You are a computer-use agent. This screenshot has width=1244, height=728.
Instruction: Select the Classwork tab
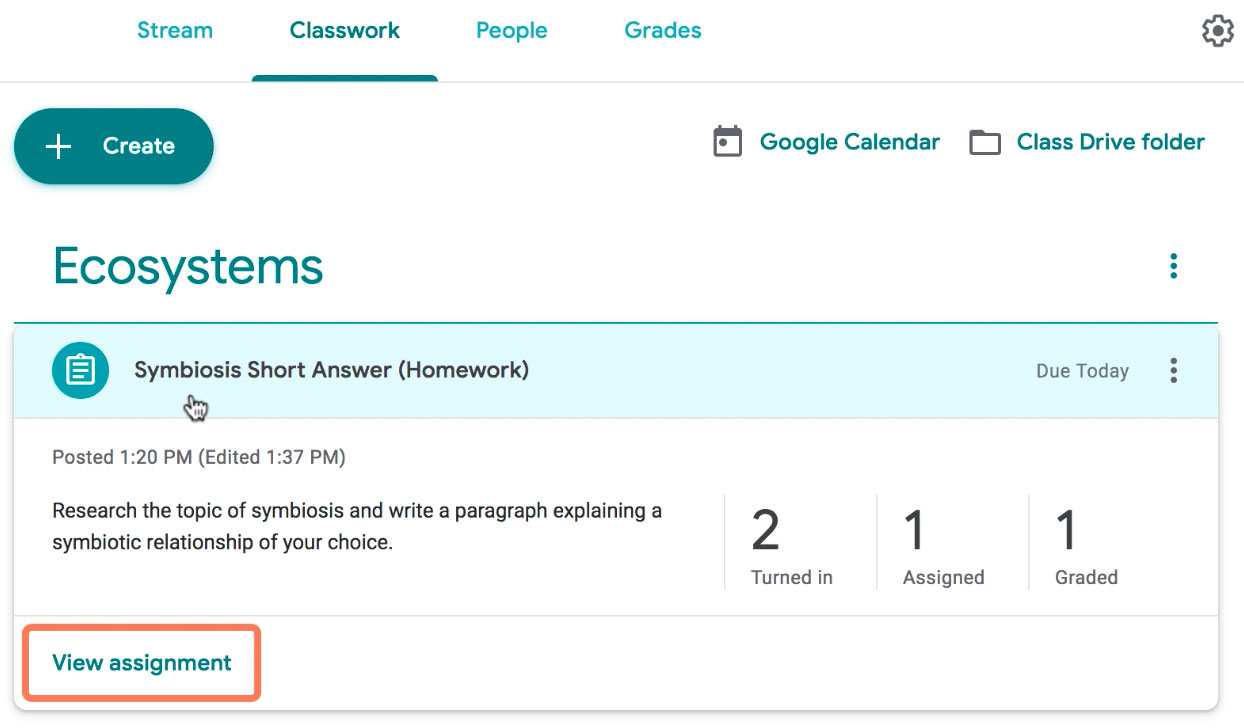pos(344,30)
